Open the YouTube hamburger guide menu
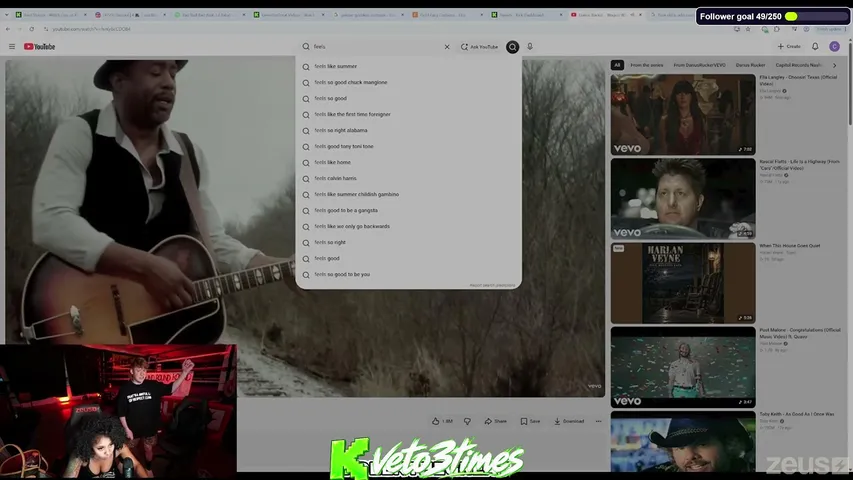This screenshot has width=853, height=480. [12, 47]
